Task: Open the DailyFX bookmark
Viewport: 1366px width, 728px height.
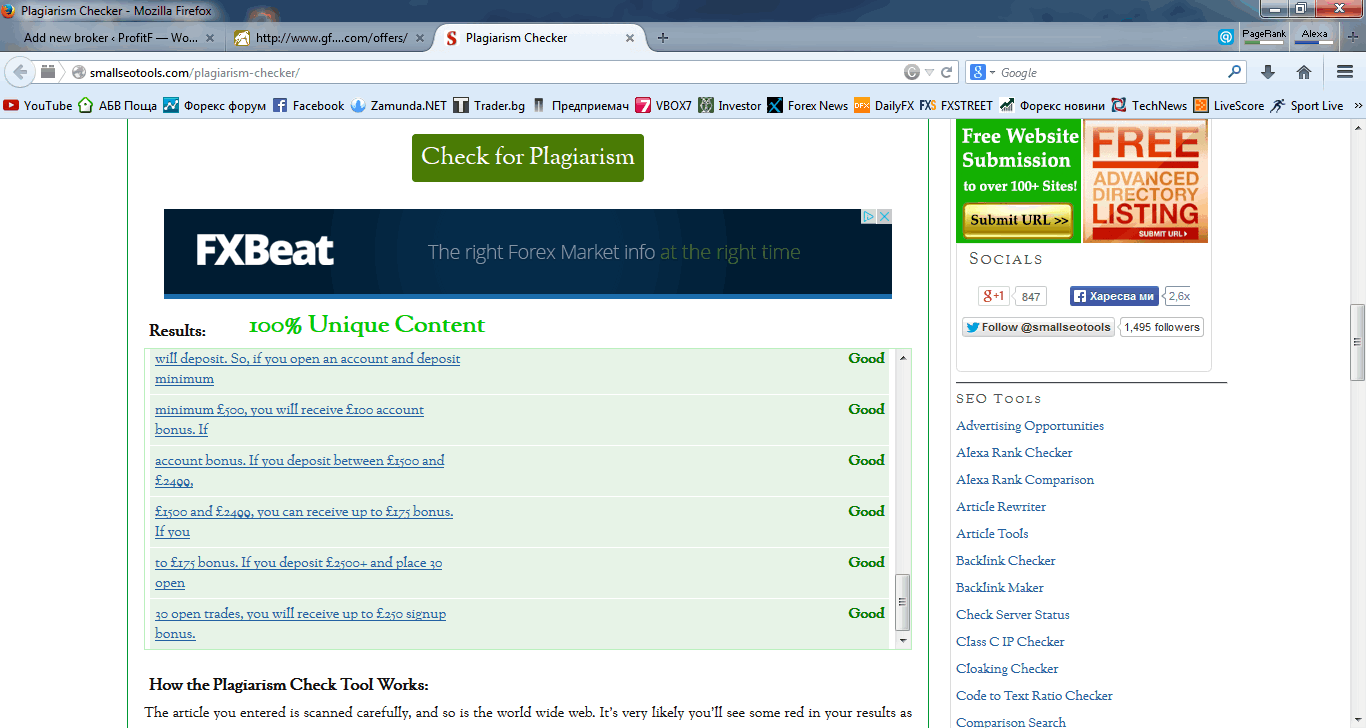Action: (885, 105)
